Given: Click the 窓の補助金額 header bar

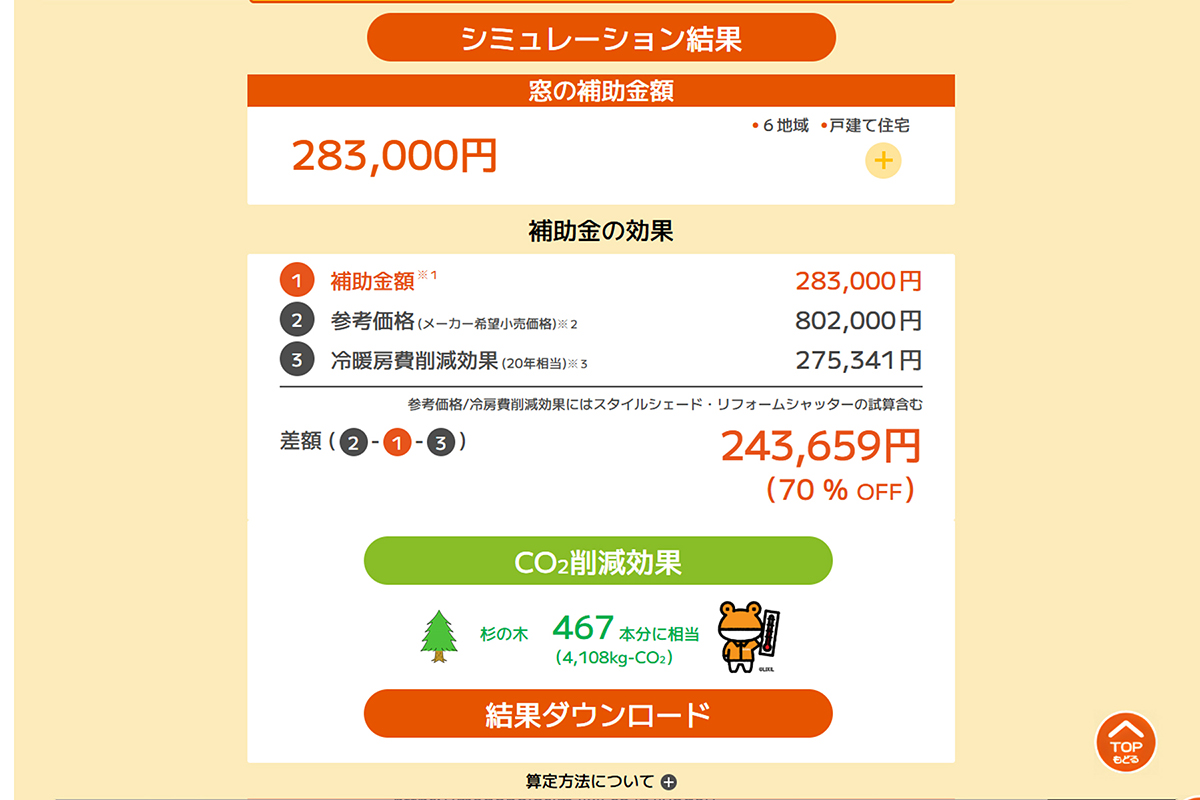Looking at the screenshot, I should [600, 89].
